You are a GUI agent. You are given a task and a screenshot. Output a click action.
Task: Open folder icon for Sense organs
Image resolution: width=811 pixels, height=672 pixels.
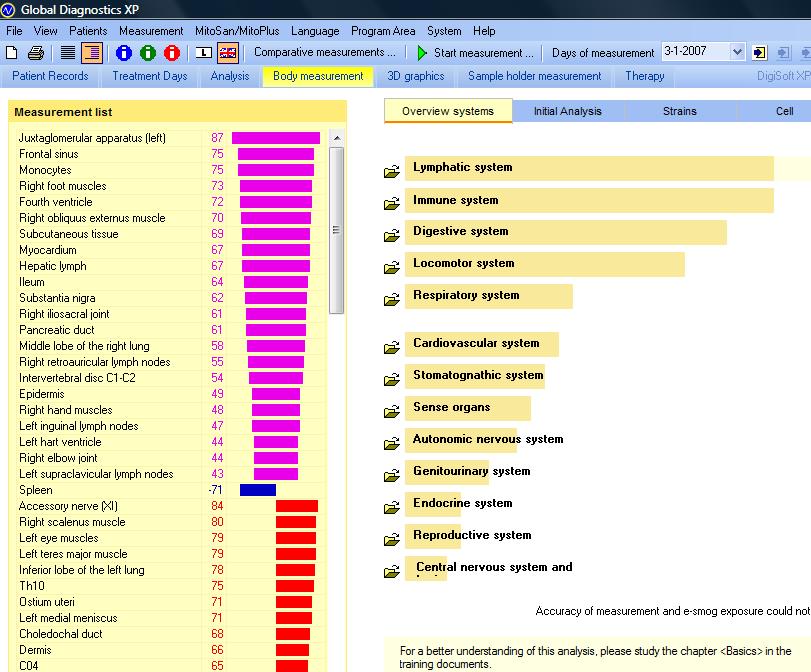[392, 411]
